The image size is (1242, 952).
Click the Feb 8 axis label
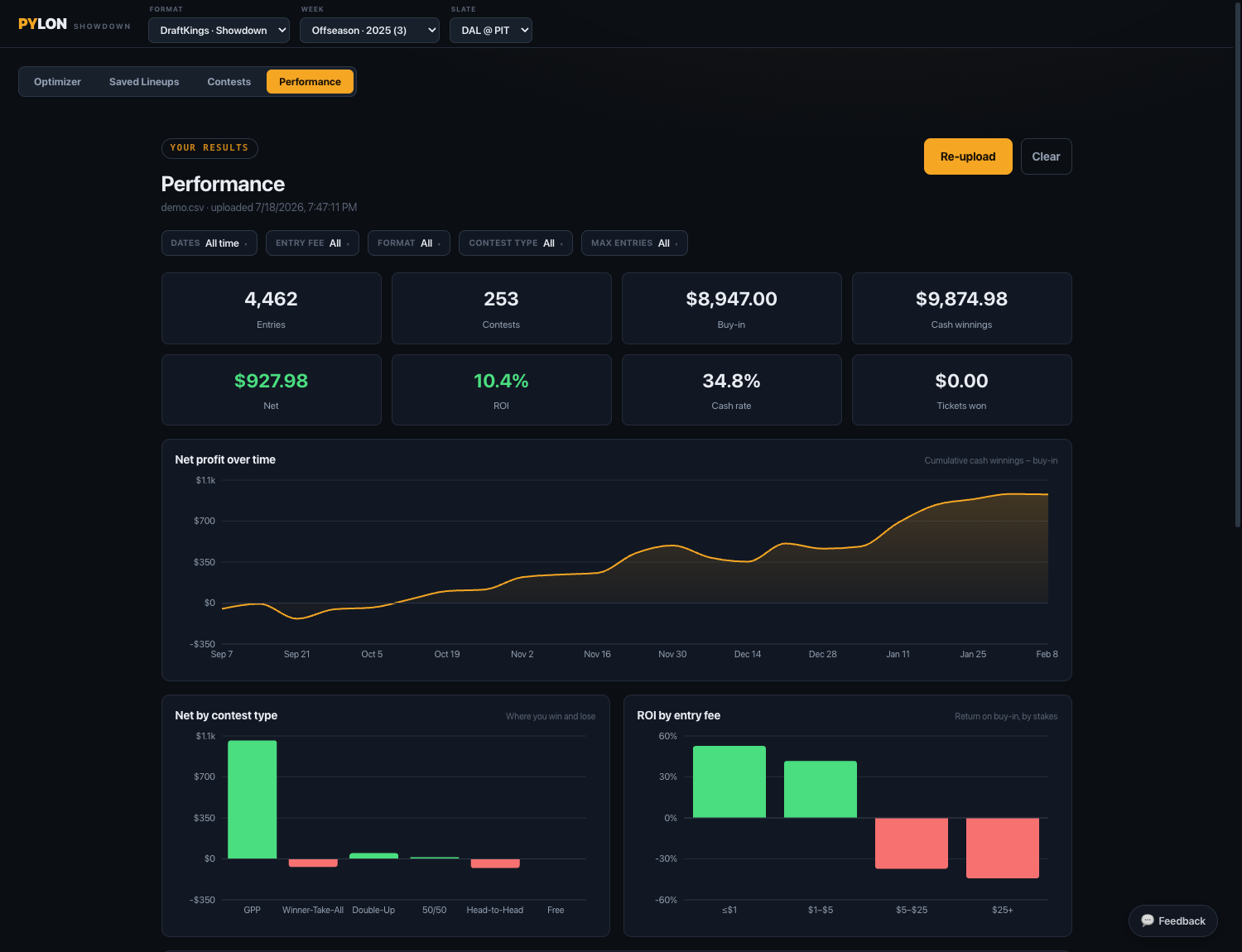pos(1047,654)
